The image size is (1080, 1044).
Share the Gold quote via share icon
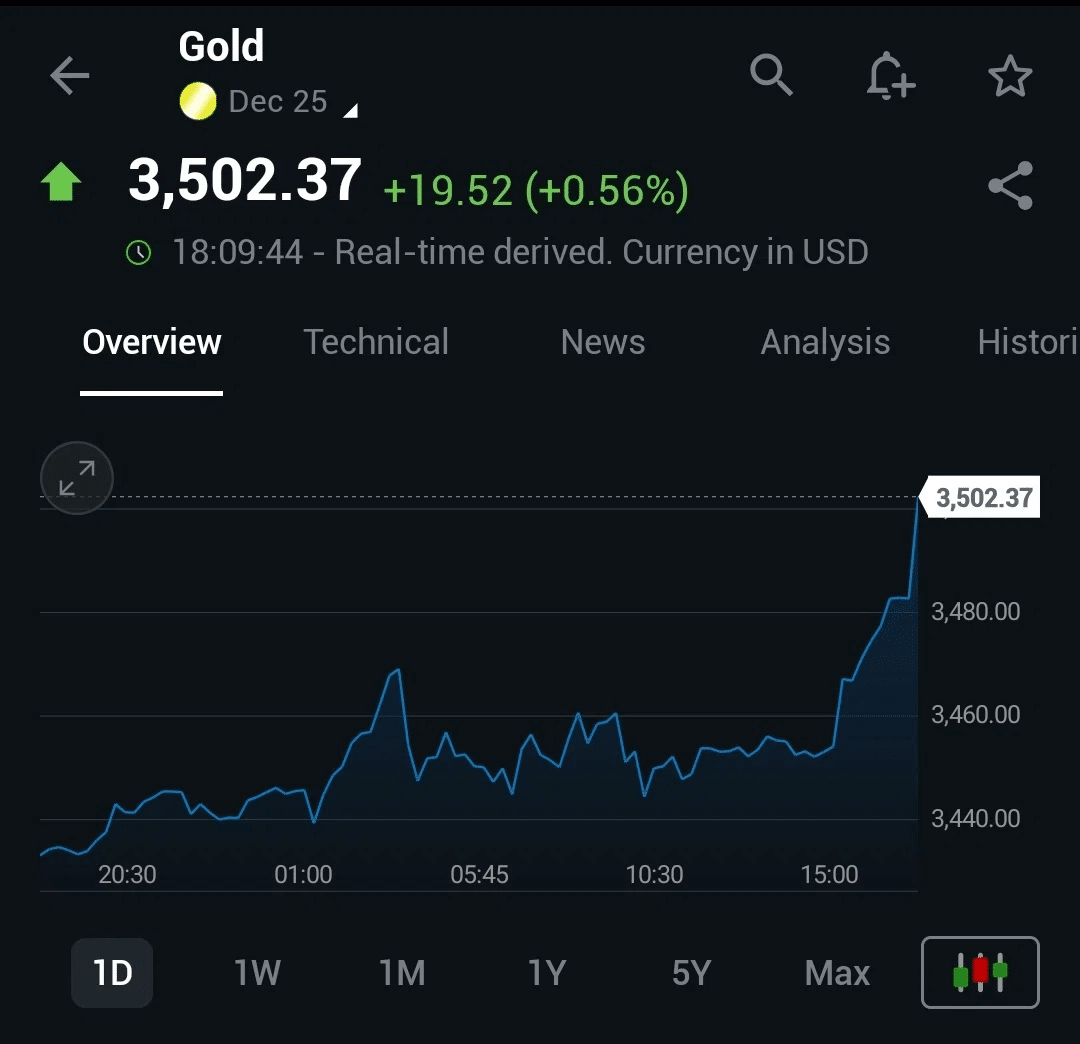(x=1010, y=185)
